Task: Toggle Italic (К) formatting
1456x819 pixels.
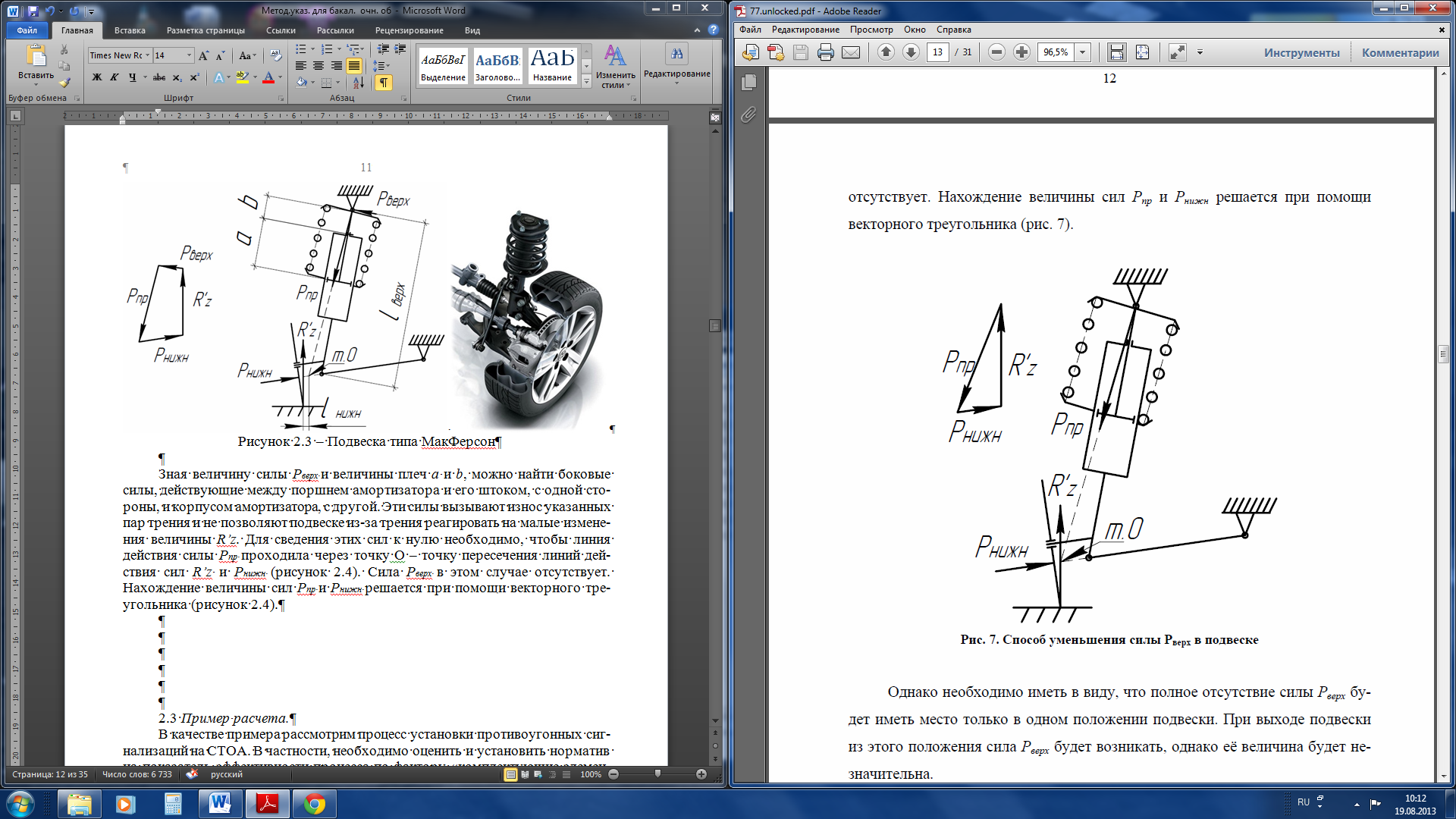Action: coord(114,77)
